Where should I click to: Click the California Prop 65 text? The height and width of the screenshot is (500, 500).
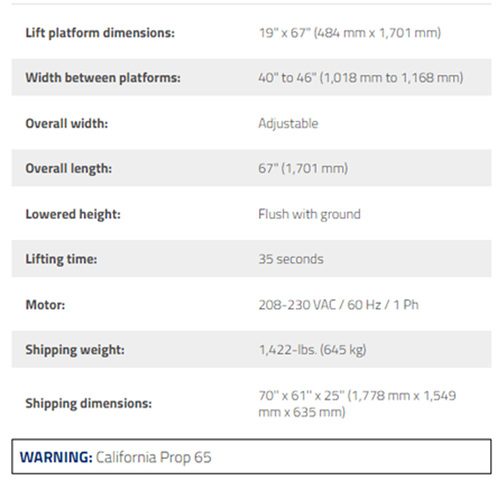(x=154, y=457)
